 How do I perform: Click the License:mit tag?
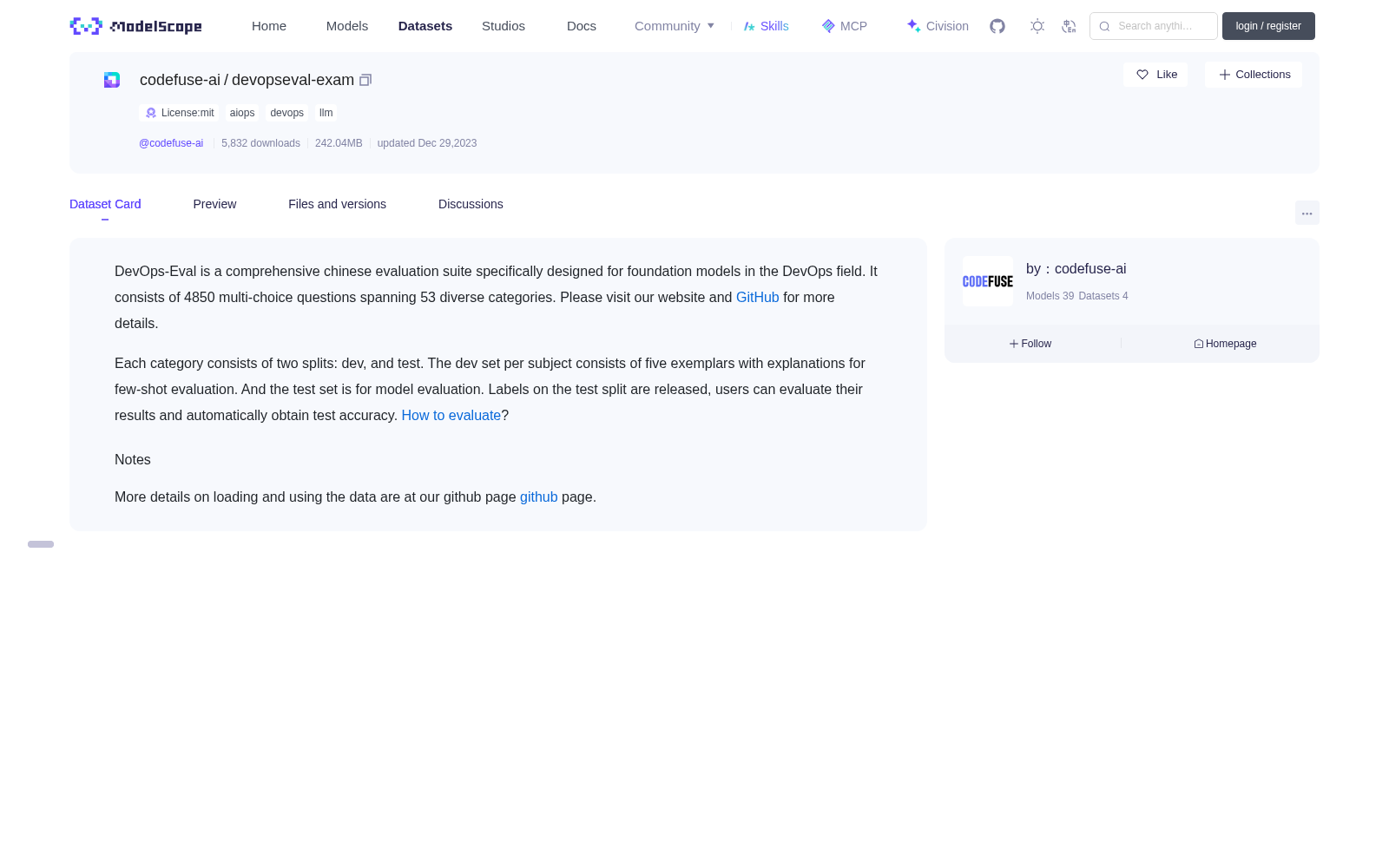tap(180, 113)
